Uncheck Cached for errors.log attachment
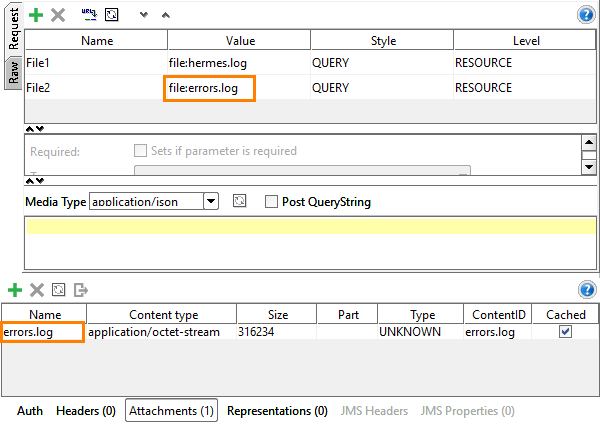Viewport: 600px width, 424px height. 565,331
